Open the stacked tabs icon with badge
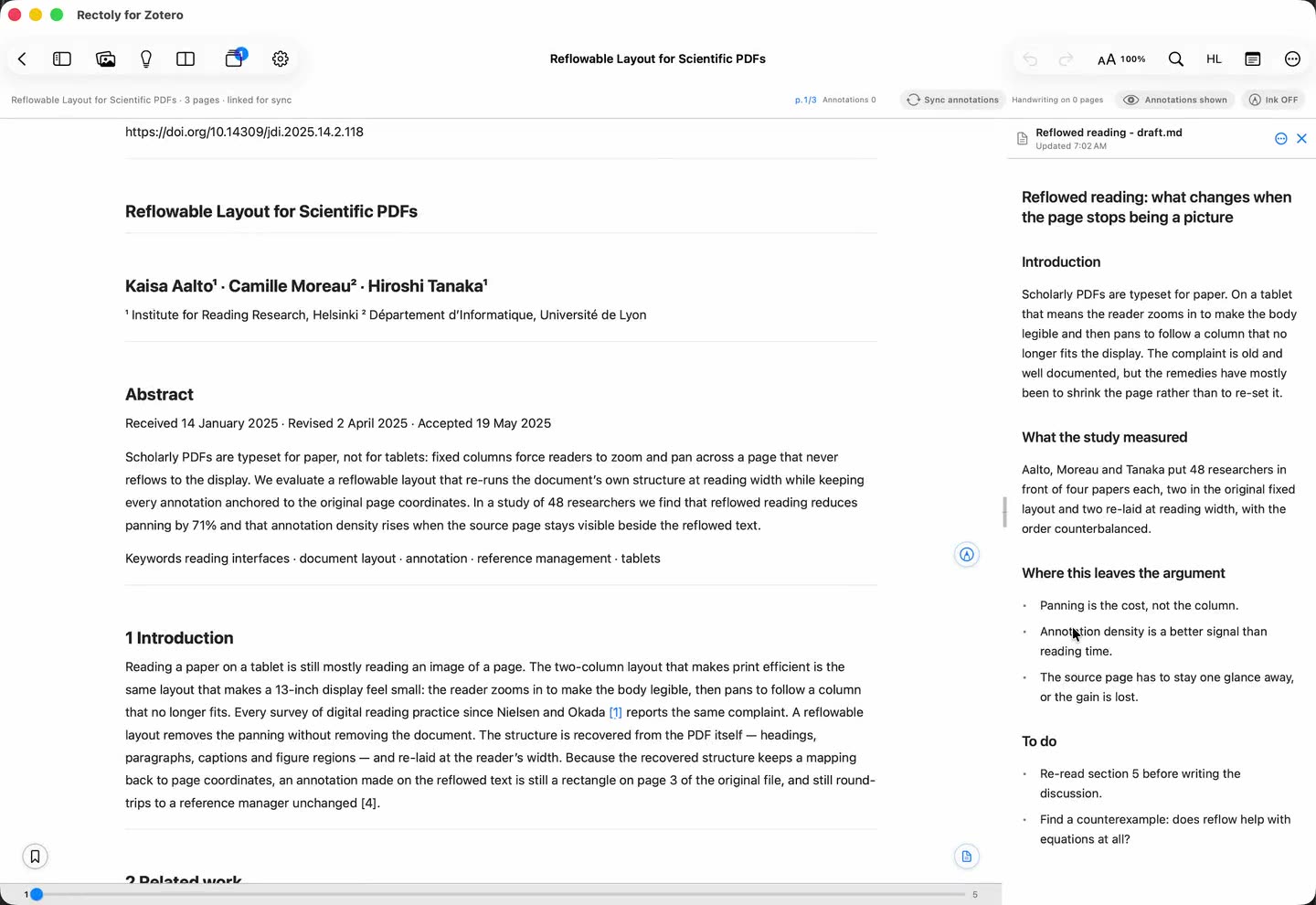Screen dimensions: 1316x905 click(x=236, y=58)
